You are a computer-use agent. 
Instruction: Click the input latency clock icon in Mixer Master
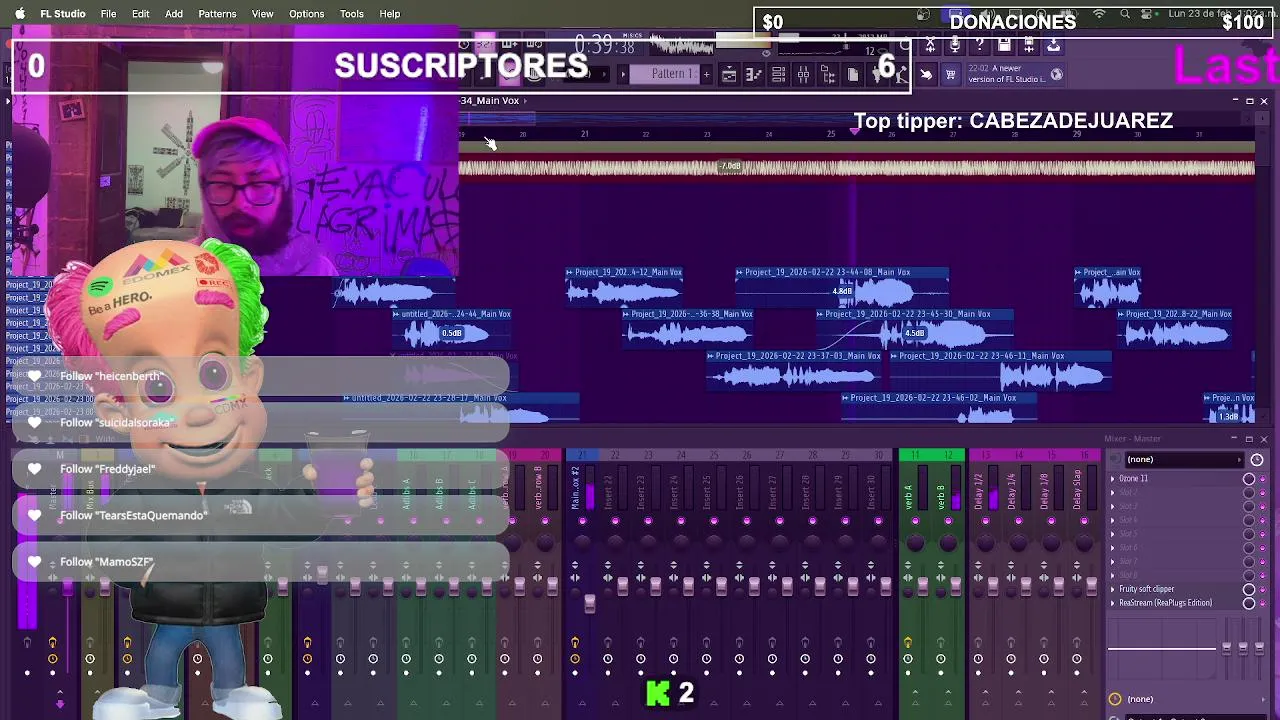point(1257,460)
